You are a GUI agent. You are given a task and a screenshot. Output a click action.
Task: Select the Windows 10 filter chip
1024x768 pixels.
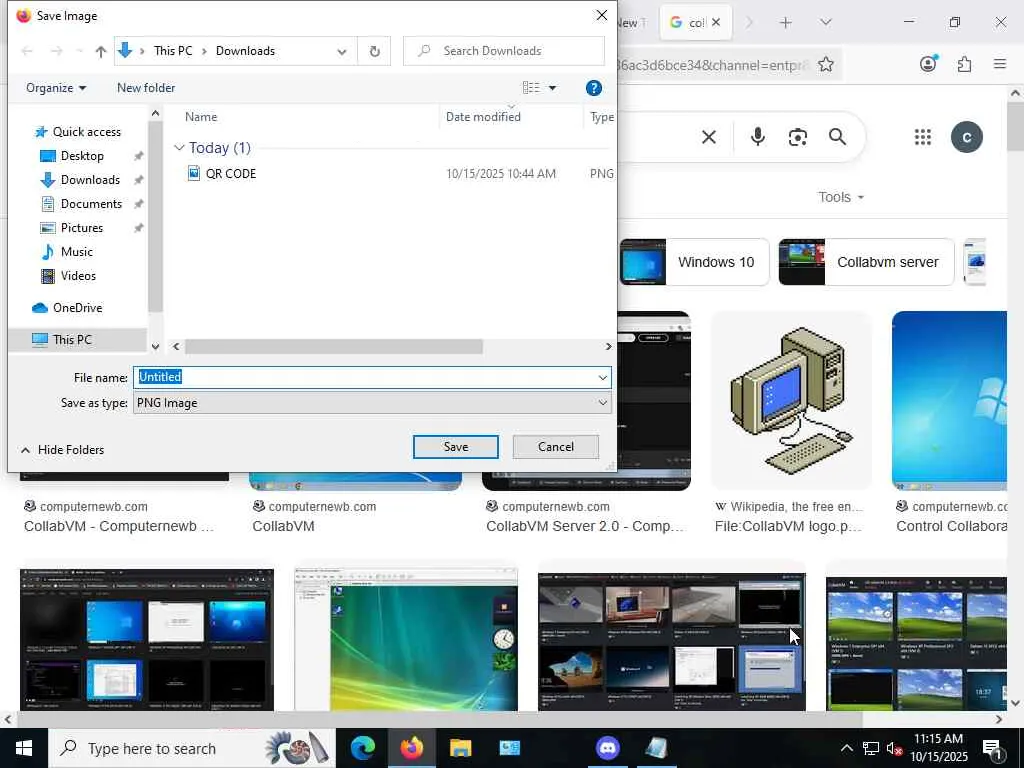(694, 262)
